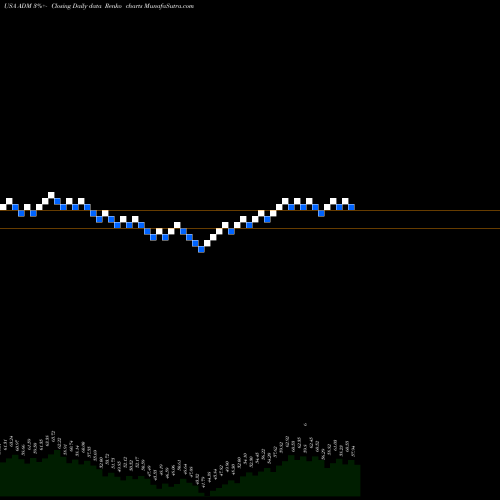The width and height of the screenshot is (500, 500).
Task: Click the 'Closing Daily data' header text
Action: 76,6
